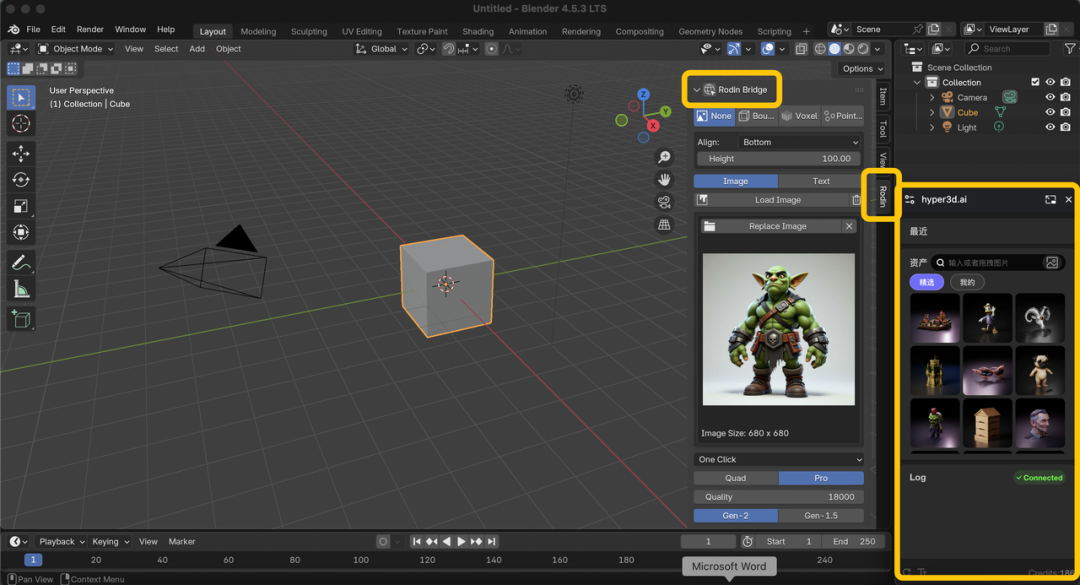The height and width of the screenshot is (585, 1080).
Task: Toggle snapping magnet button
Action: [448, 49]
